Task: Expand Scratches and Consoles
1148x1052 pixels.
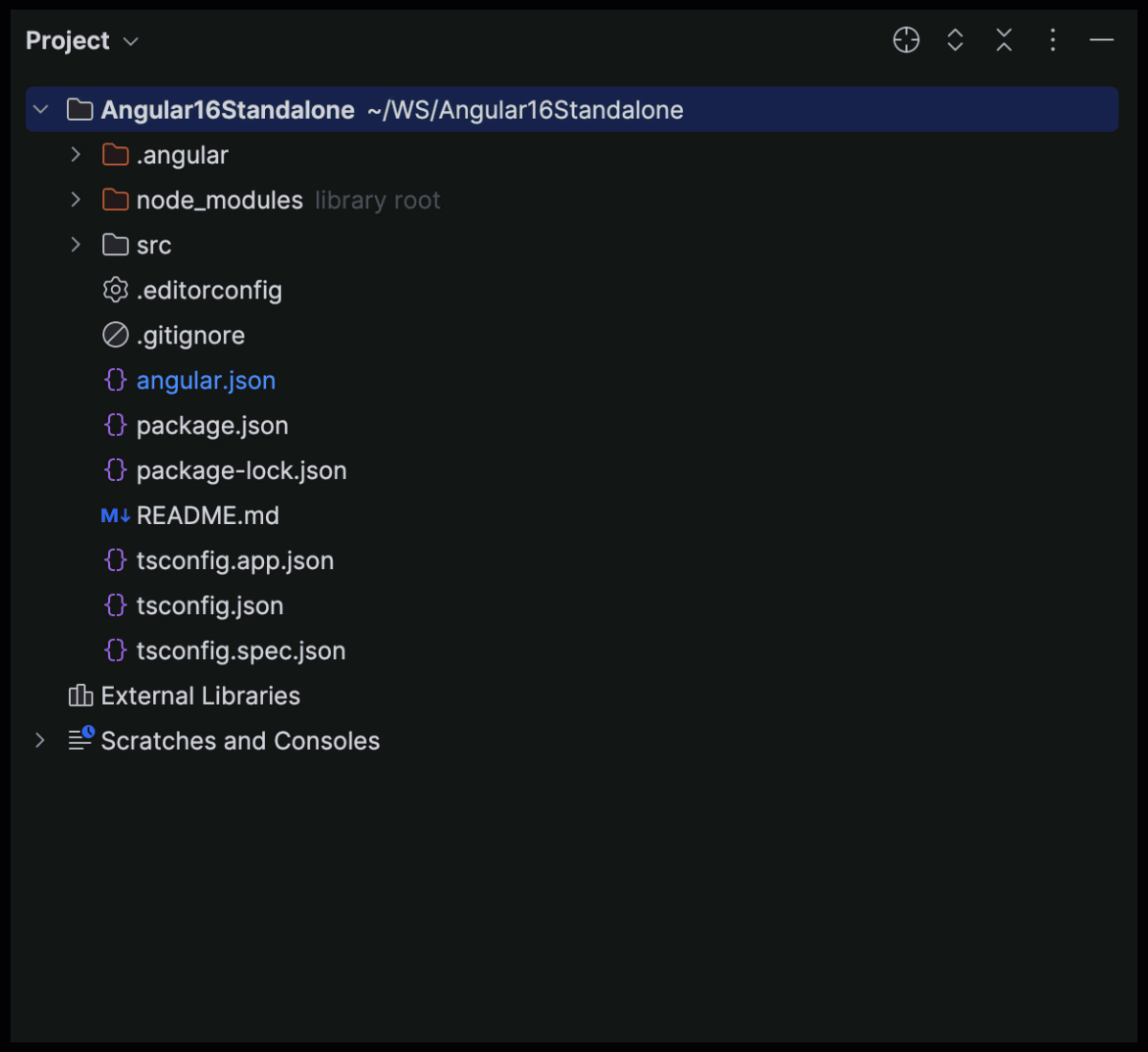Action: pyautogui.click(x=39, y=739)
